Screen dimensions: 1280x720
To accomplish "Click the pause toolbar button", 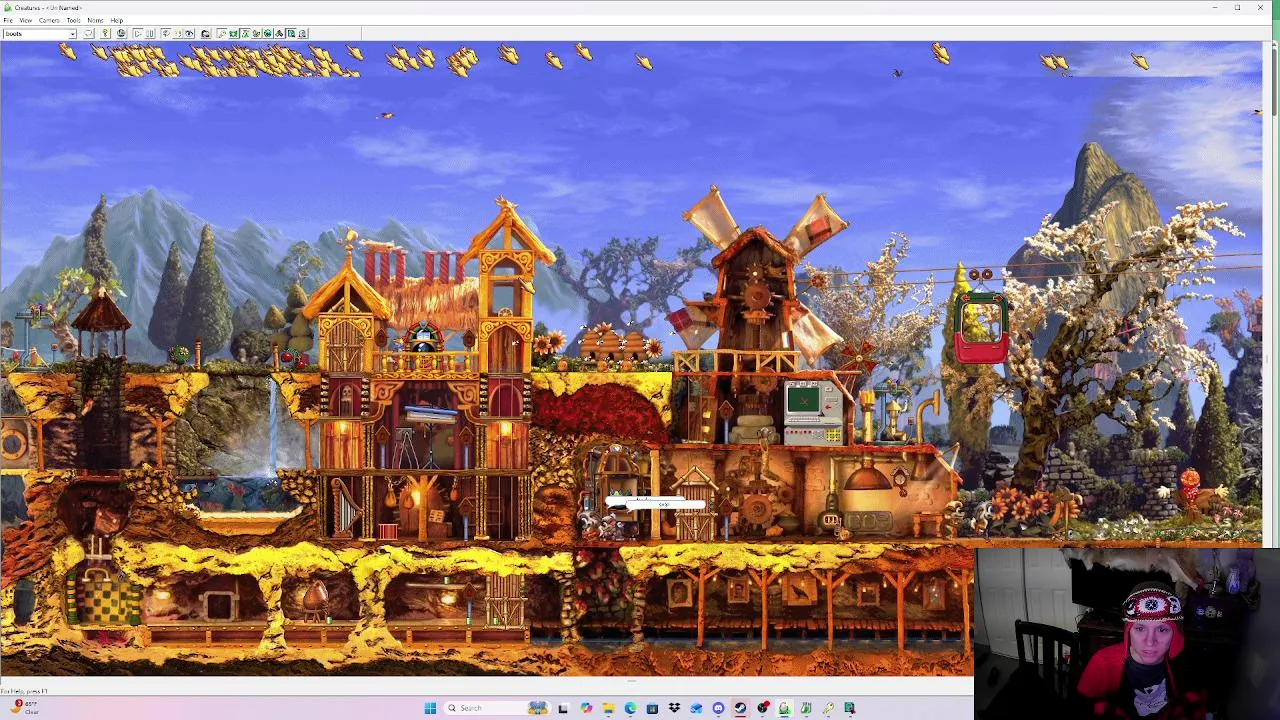I will (x=150, y=34).
